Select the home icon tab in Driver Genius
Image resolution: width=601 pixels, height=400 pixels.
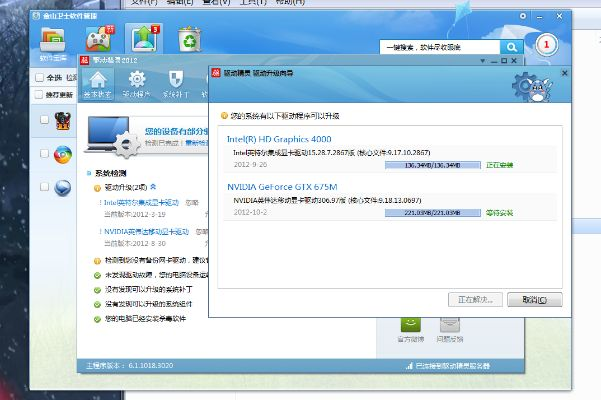(98, 84)
